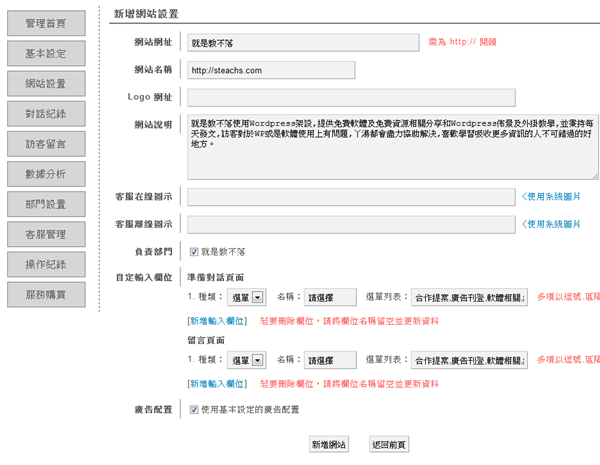Open 網站設置 sidebar menu
This screenshot has width=600, height=465.
tap(46, 83)
